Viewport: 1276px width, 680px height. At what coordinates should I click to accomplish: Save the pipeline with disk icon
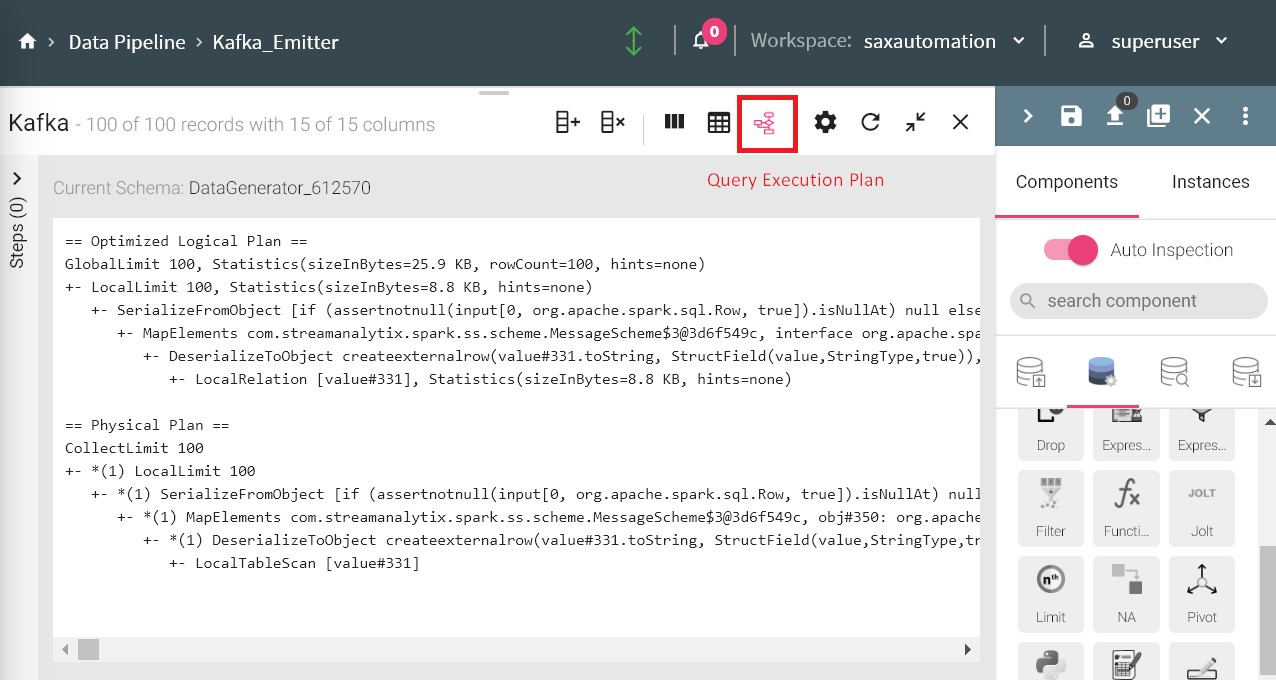click(1071, 116)
